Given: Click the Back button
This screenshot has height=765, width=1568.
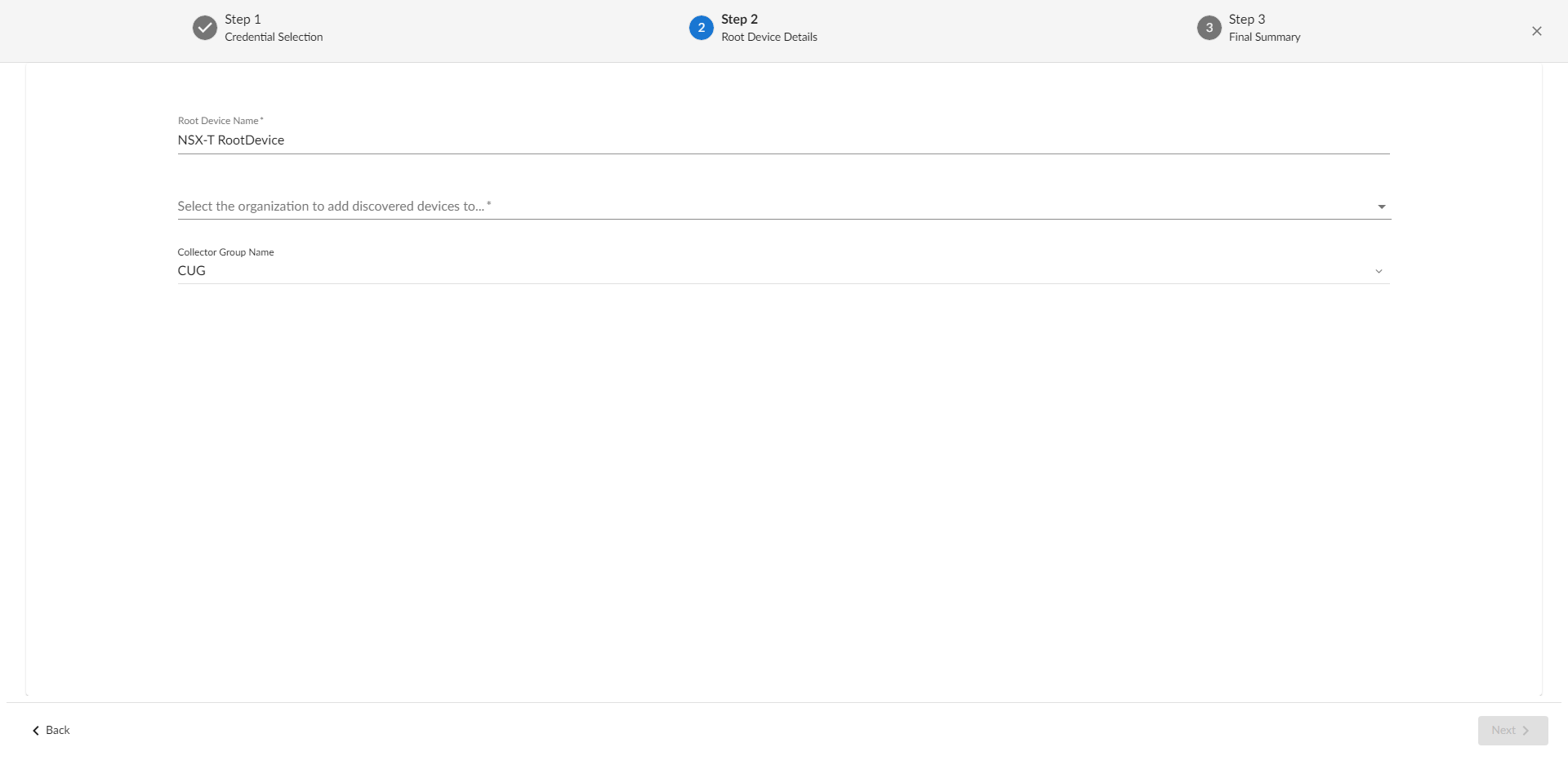Looking at the screenshot, I should point(51,730).
